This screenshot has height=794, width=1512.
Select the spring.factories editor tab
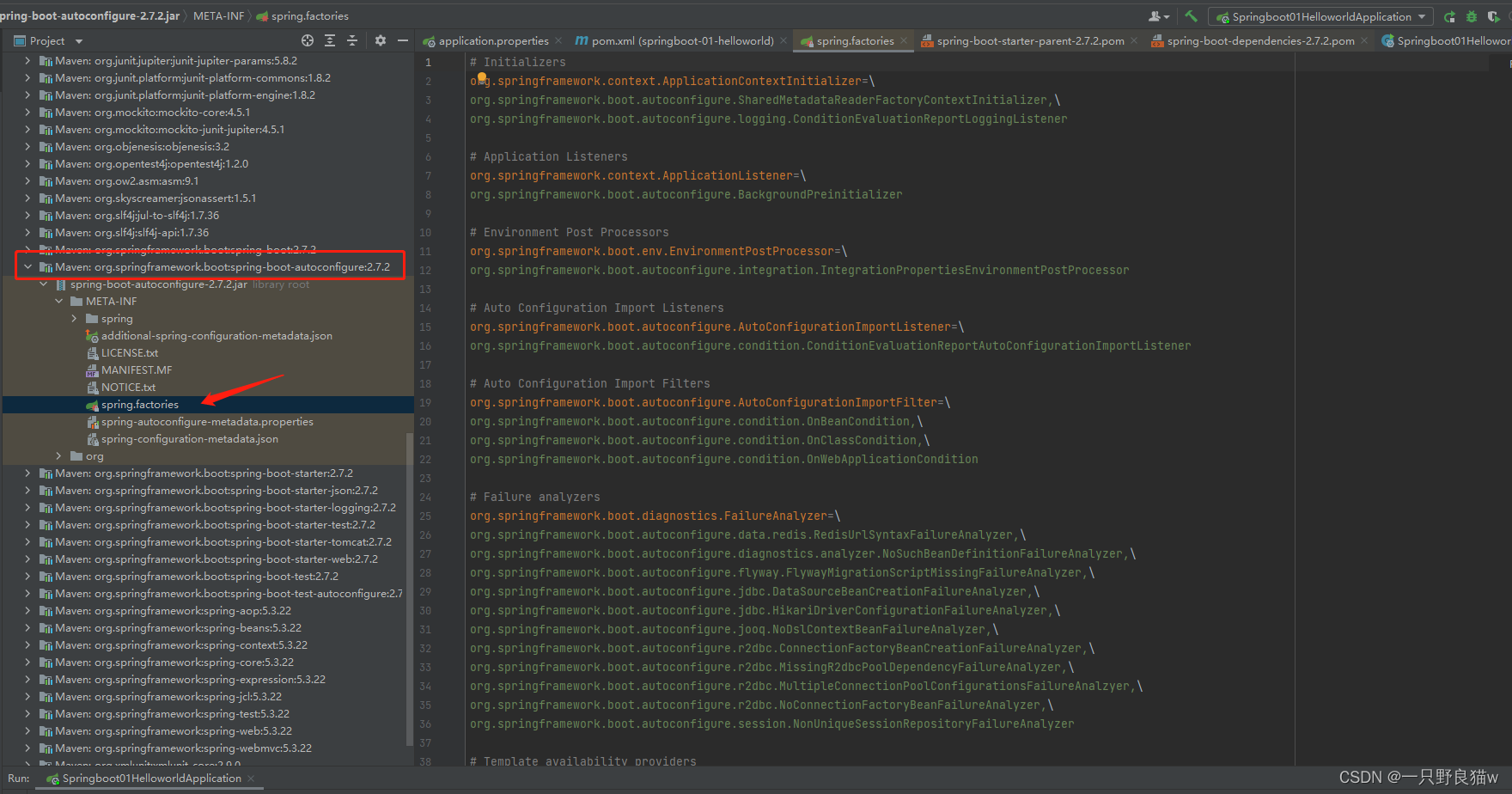[x=855, y=40]
